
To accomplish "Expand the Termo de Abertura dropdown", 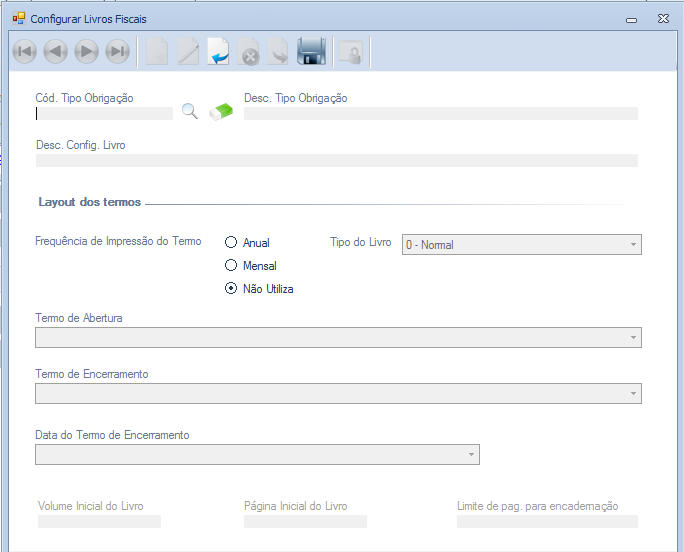I will [338, 338].
